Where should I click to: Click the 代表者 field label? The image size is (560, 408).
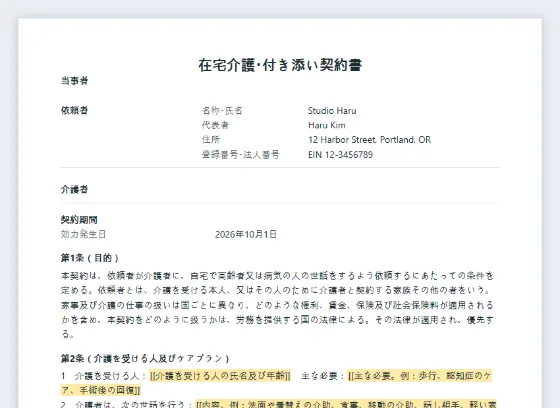click(x=215, y=125)
